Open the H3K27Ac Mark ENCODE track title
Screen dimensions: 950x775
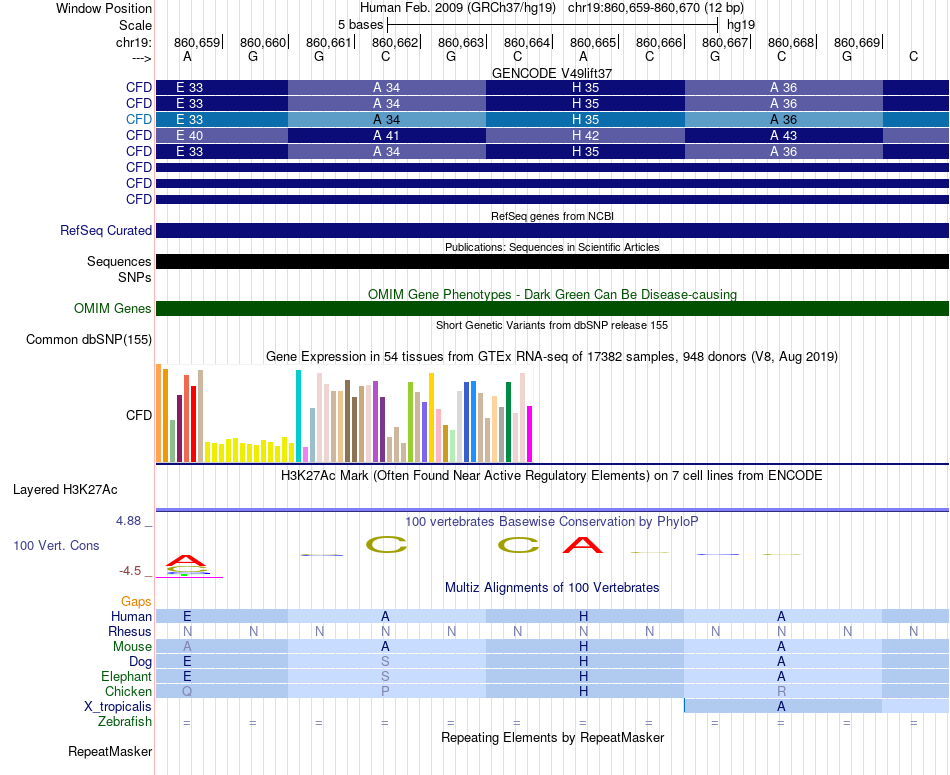coord(552,476)
